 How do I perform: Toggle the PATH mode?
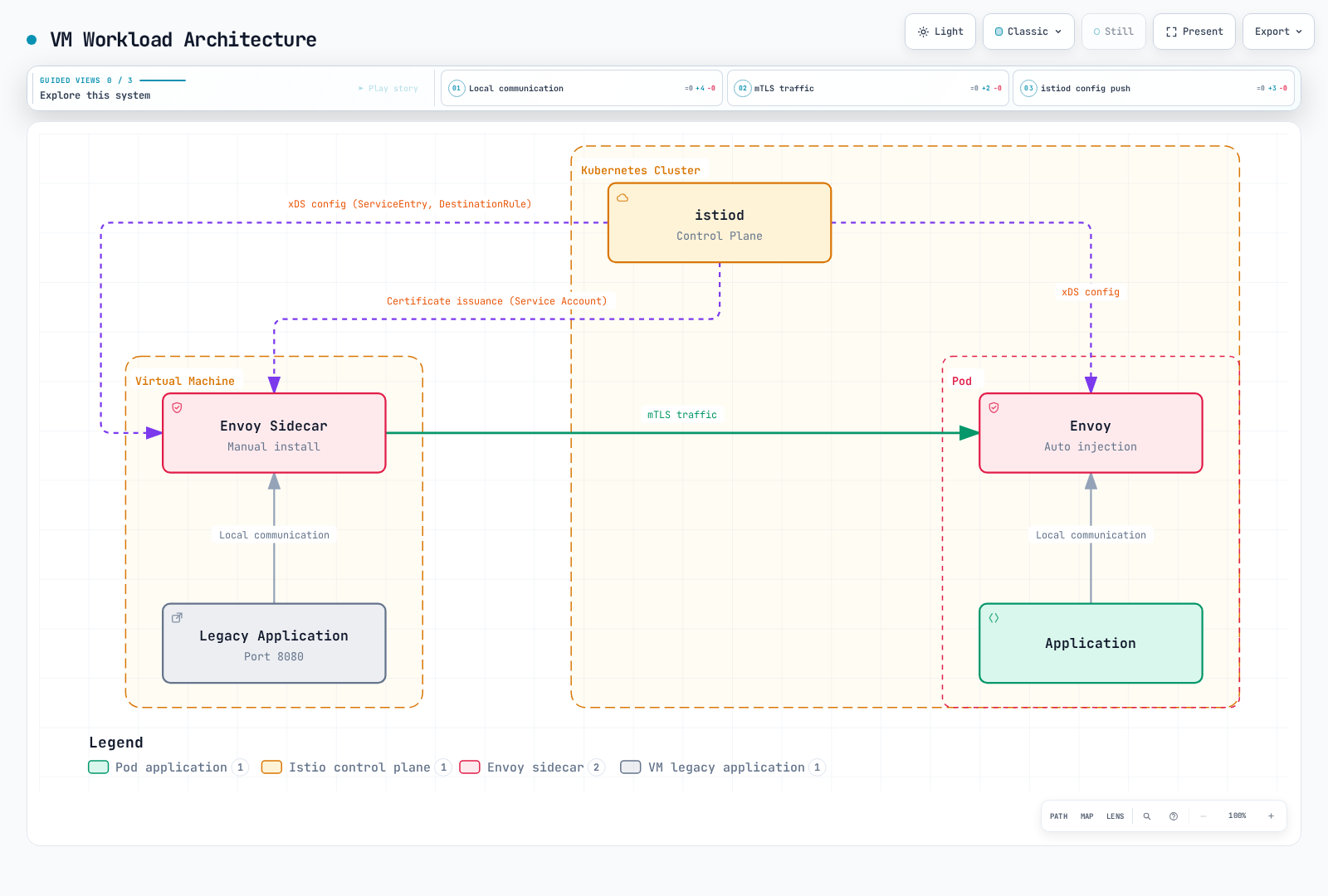(1059, 816)
